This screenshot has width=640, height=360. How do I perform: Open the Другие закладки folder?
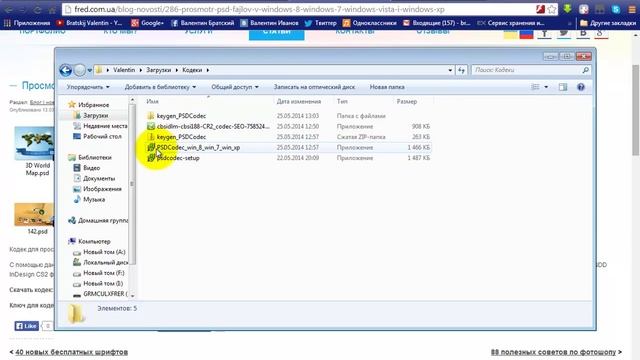608,23
